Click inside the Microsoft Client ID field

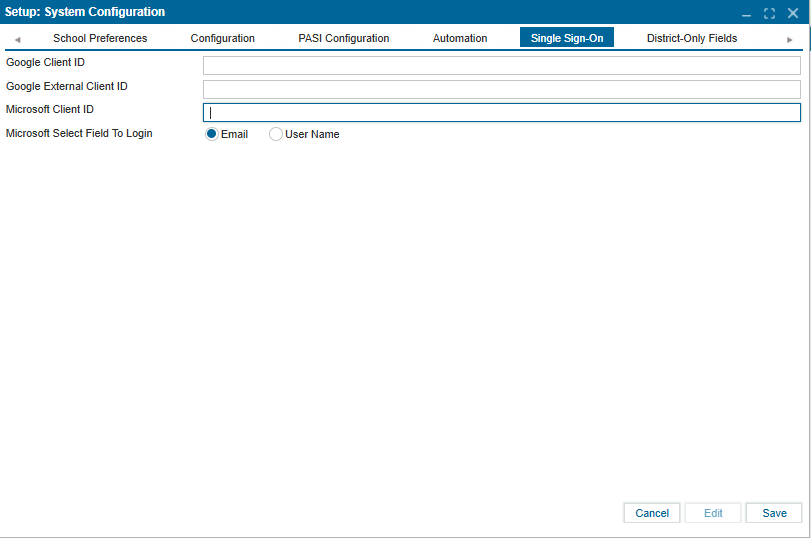[501, 112]
